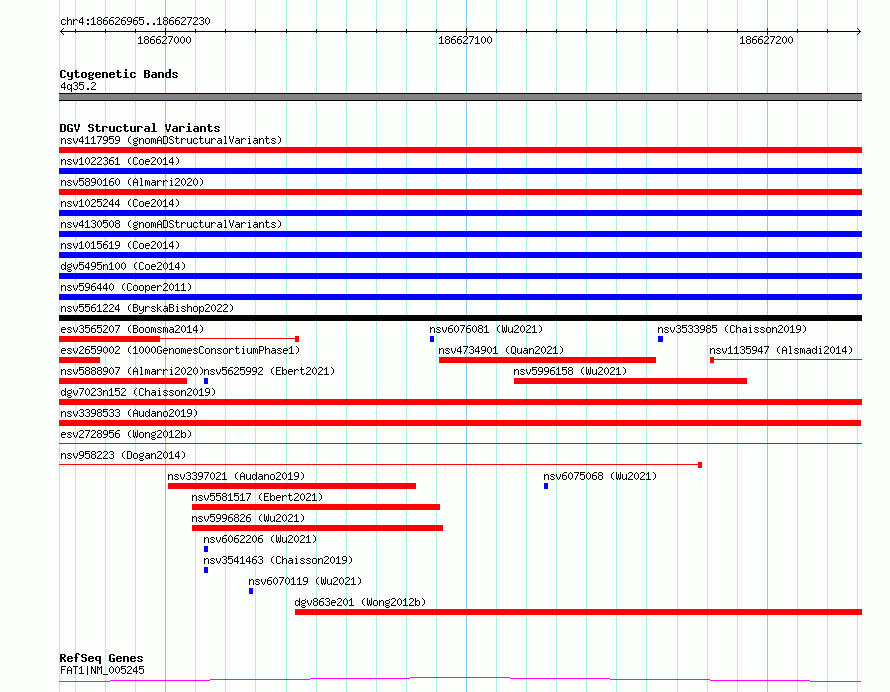
Task: Open nsv5890160 (Almarri2020) variant label
Action: coord(132,182)
